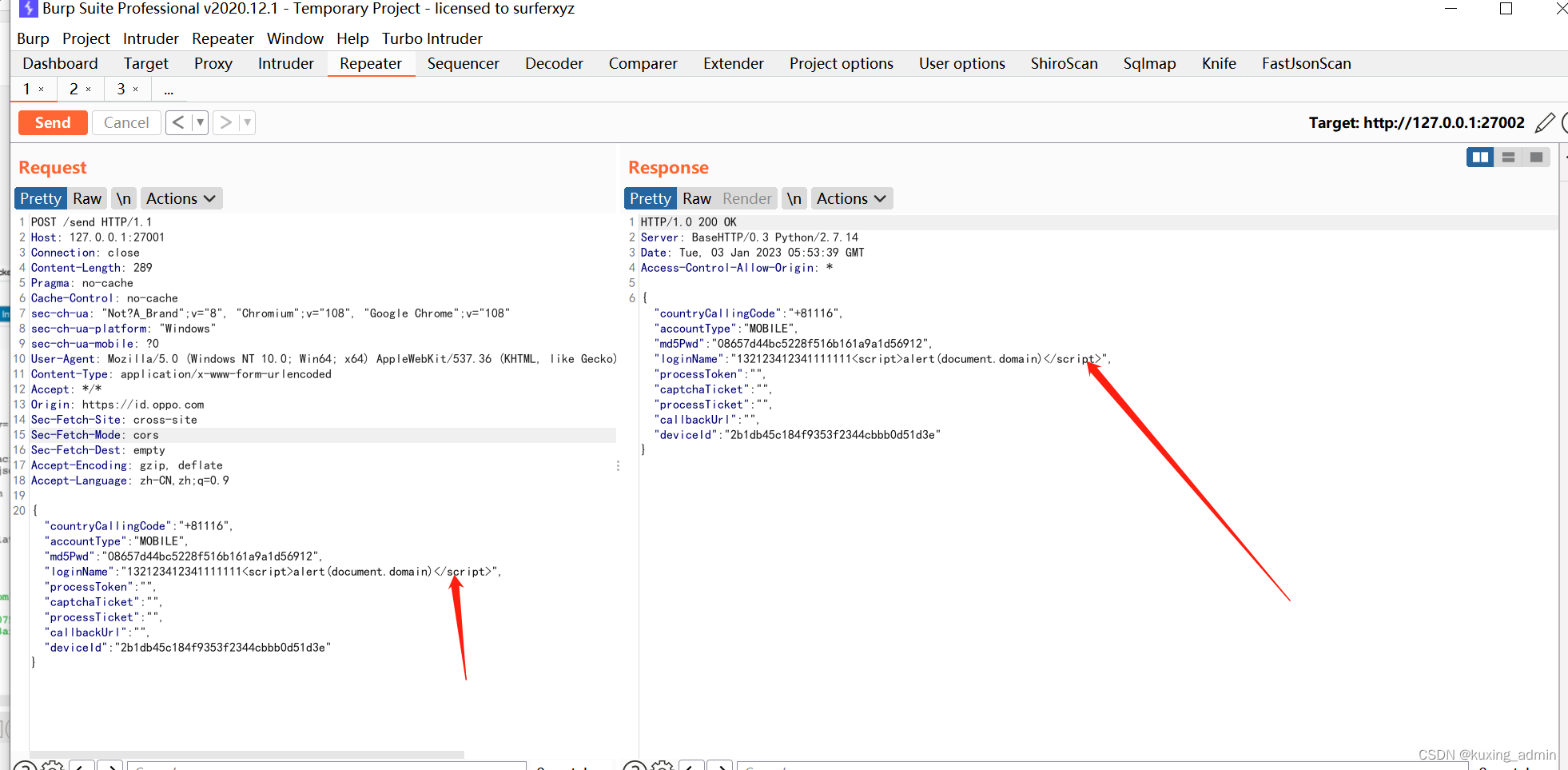Switch to the Proxy tab
1568x770 pixels.
[x=213, y=63]
